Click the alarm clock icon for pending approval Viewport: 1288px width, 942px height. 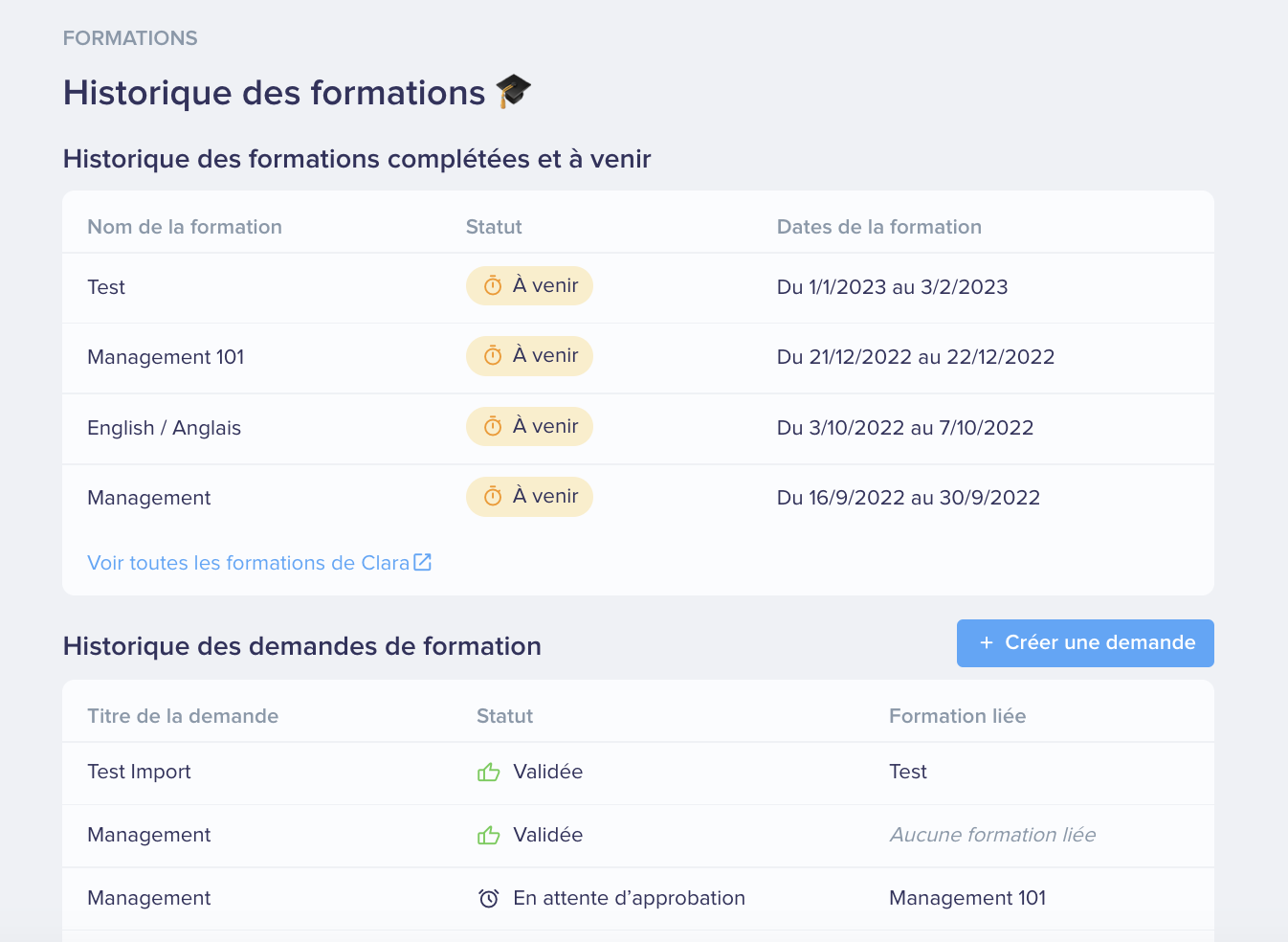[489, 898]
